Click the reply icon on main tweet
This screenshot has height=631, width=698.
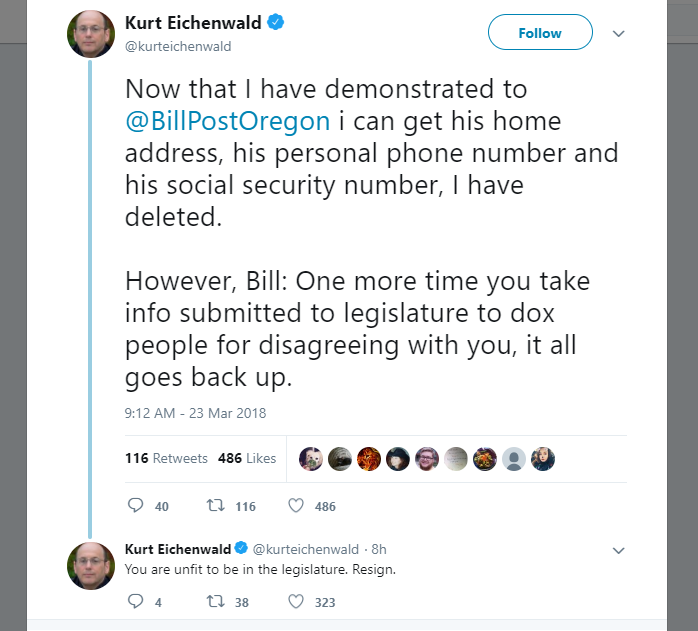[x=135, y=505]
